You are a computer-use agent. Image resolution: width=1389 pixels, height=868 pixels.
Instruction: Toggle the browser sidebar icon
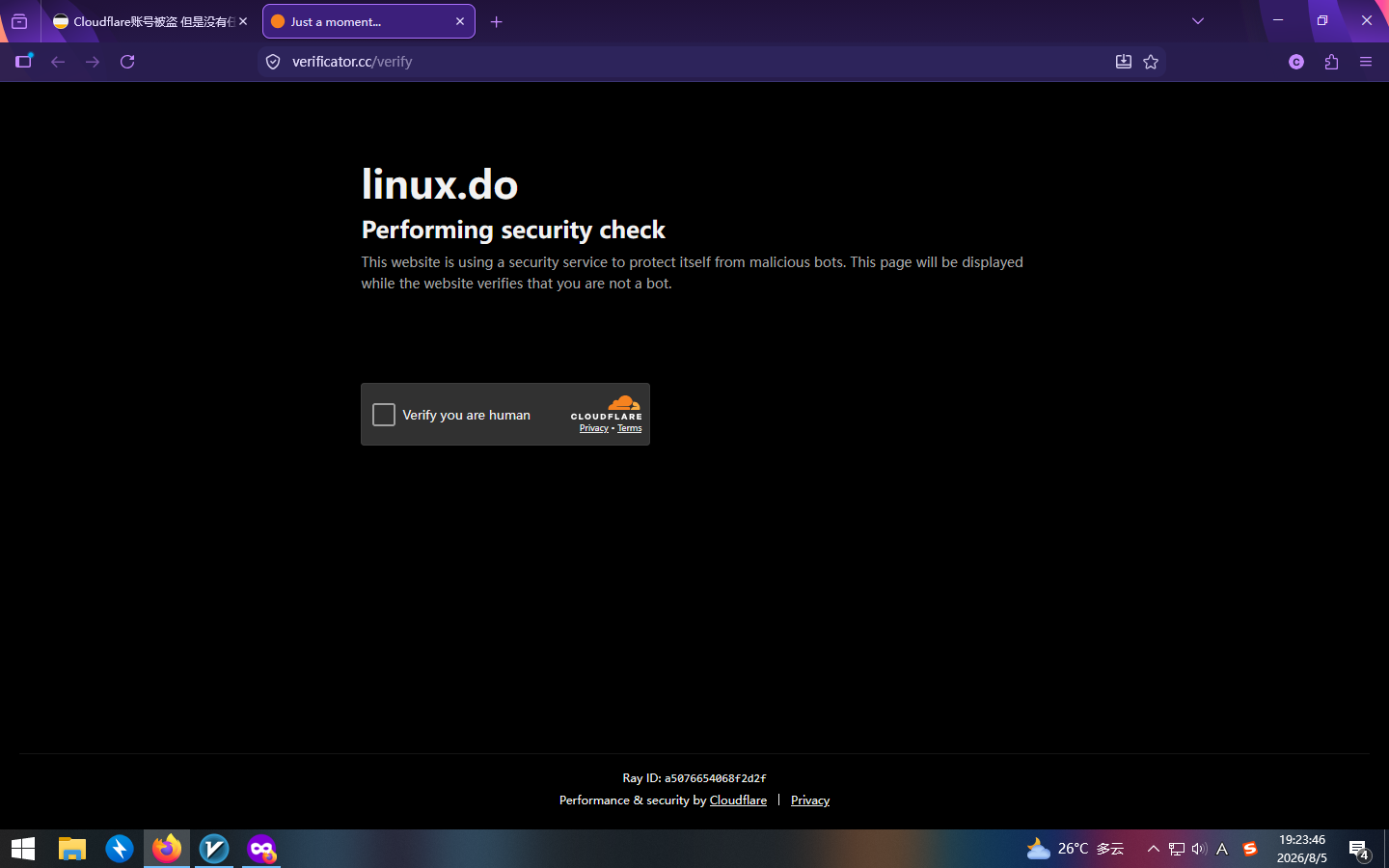(x=24, y=62)
